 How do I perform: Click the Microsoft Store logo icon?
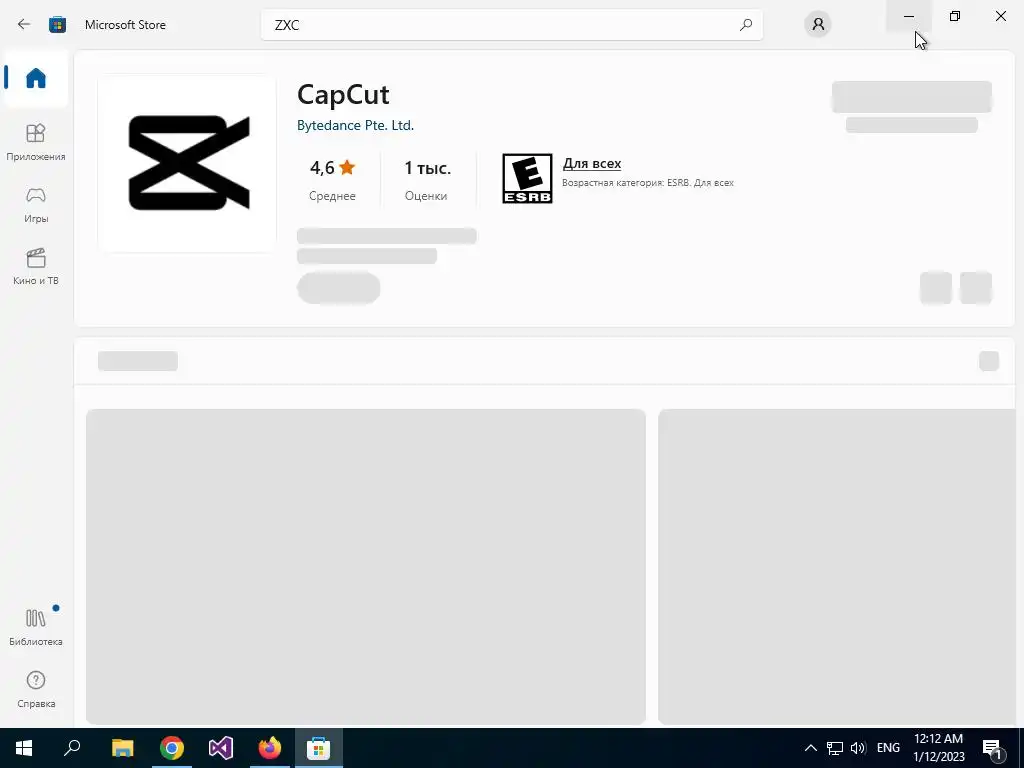pyautogui.click(x=57, y=25)
